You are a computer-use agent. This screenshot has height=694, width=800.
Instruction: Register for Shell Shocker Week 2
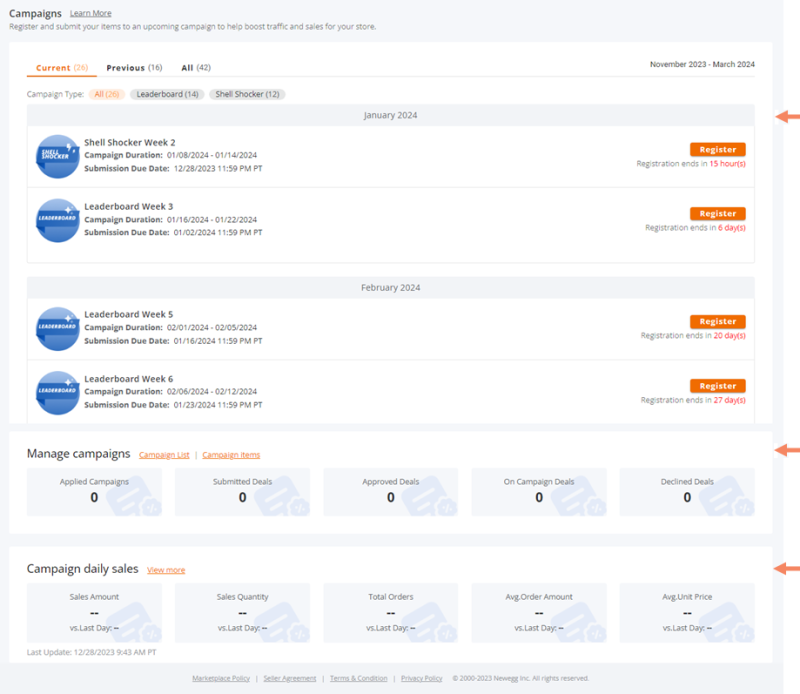tap(717, 148)
